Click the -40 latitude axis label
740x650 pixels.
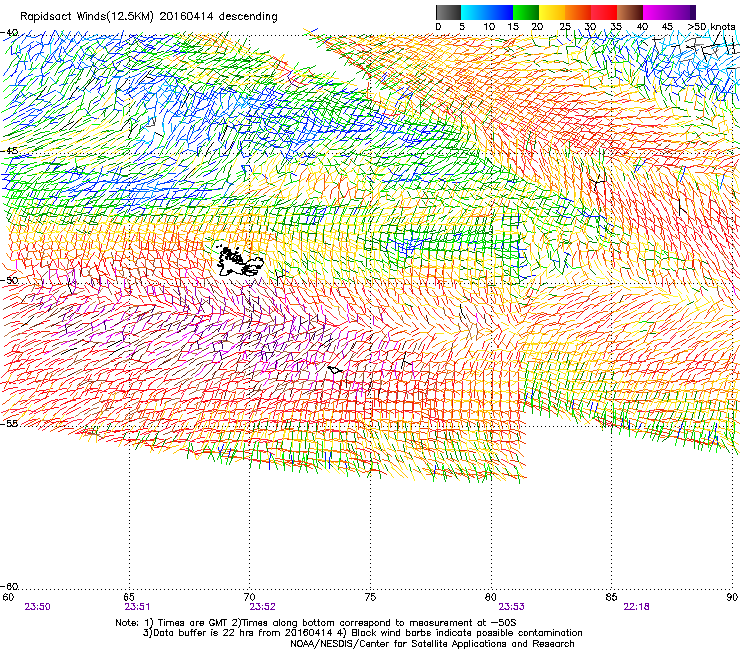(9, 33)
